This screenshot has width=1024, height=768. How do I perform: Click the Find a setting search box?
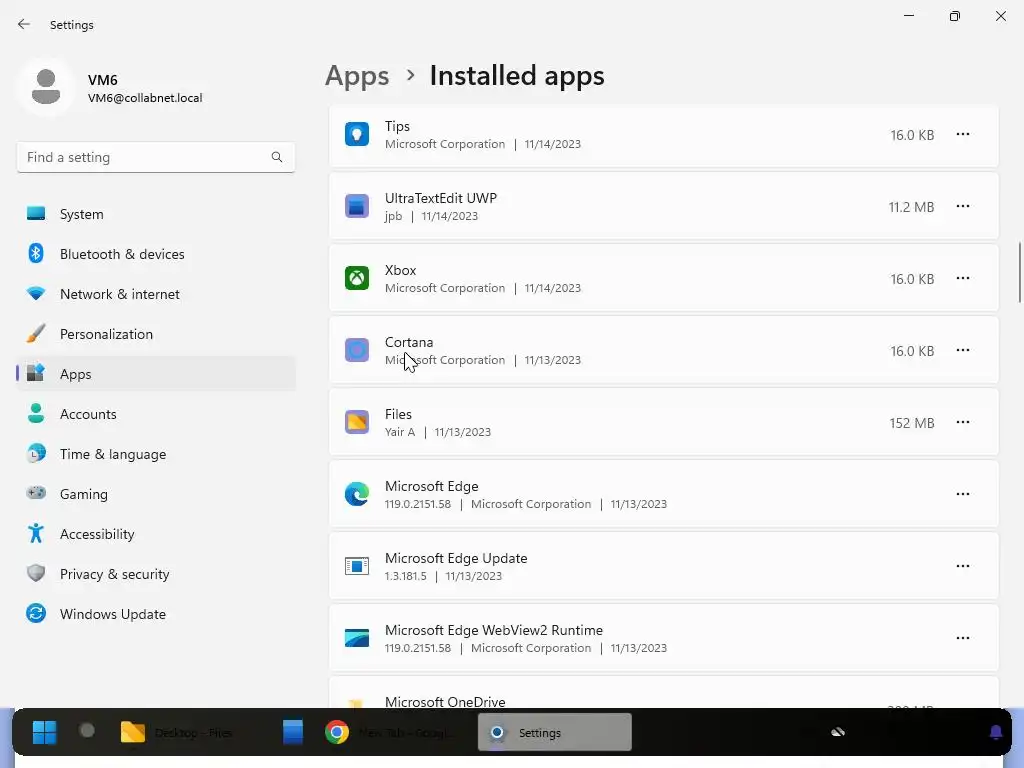coord(156,157)
